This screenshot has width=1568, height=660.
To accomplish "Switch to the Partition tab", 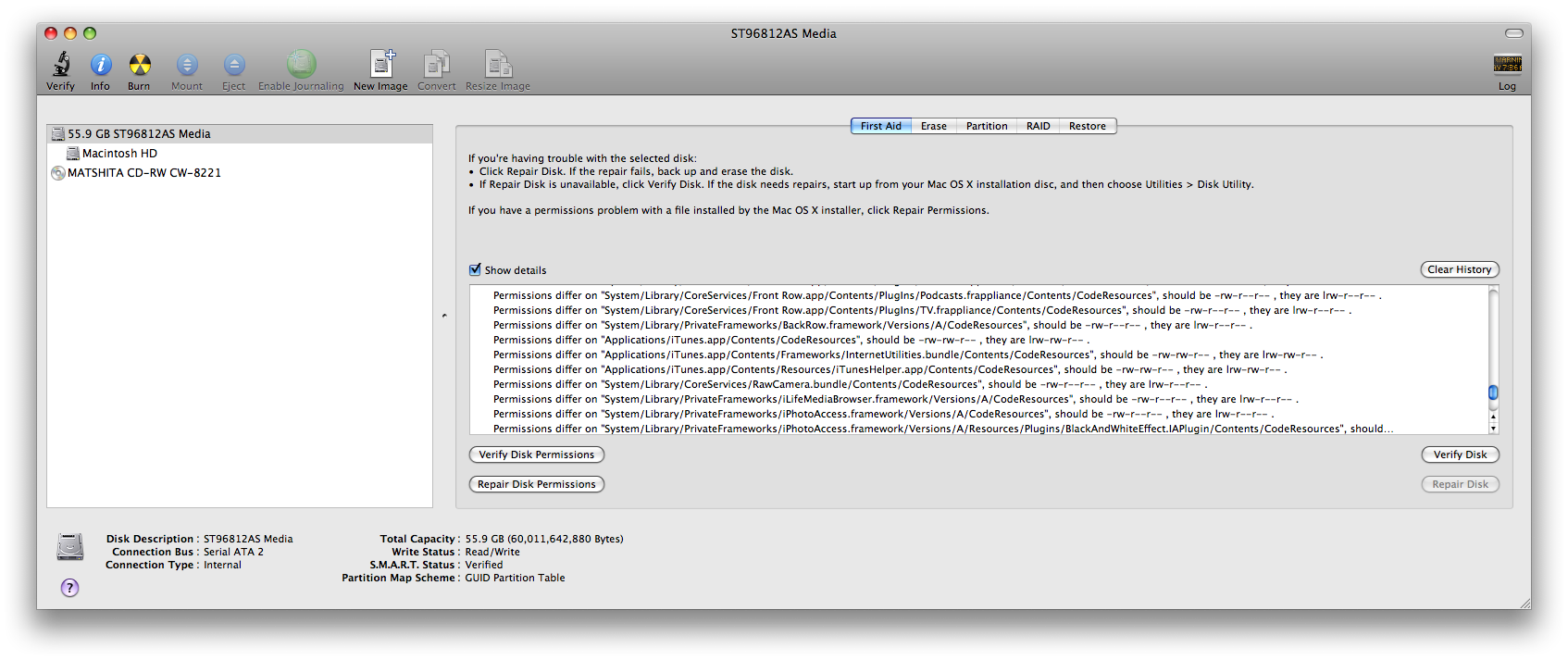I will point(987,126).
